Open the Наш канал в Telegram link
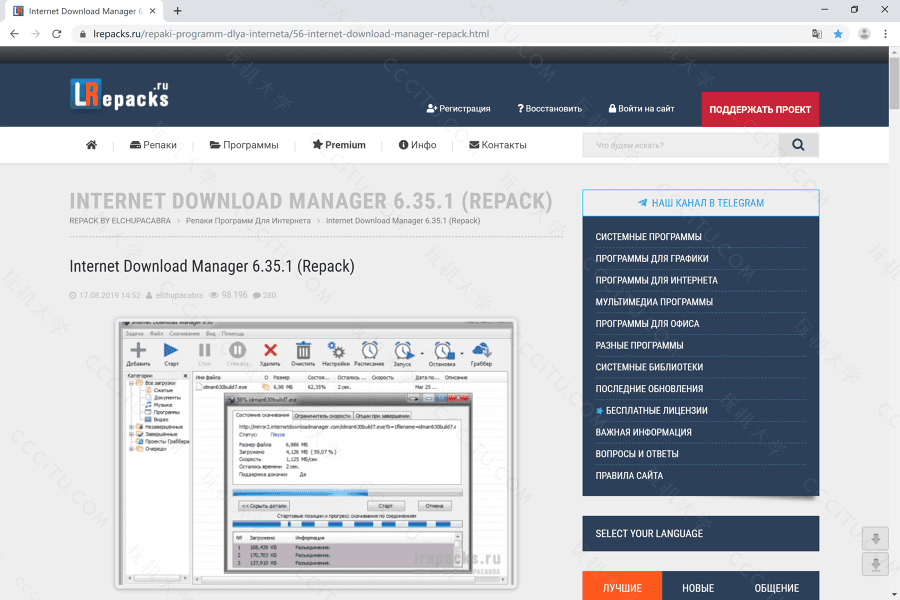 [x=700, y=203]
